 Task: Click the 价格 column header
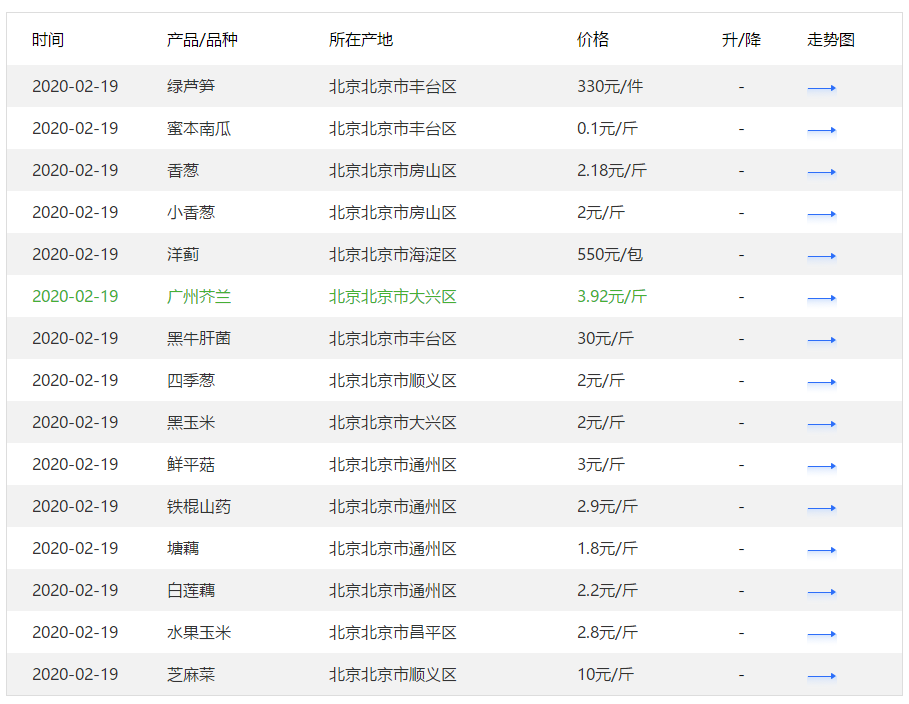coord(592,39)
